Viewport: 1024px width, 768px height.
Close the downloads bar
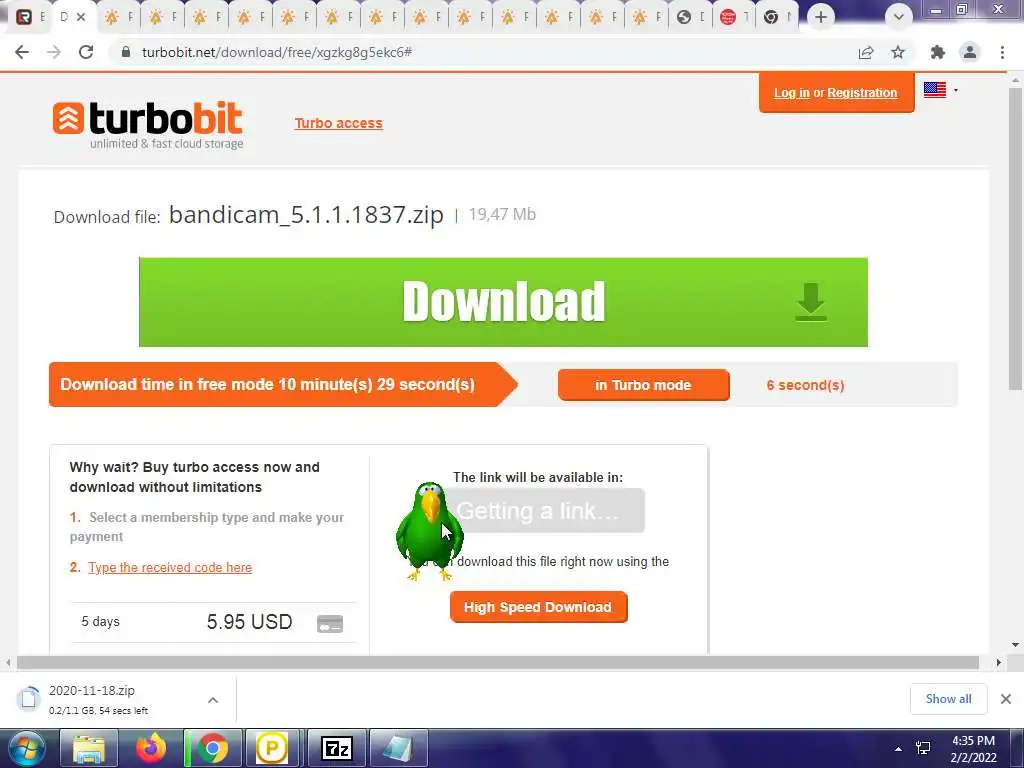1006,699
